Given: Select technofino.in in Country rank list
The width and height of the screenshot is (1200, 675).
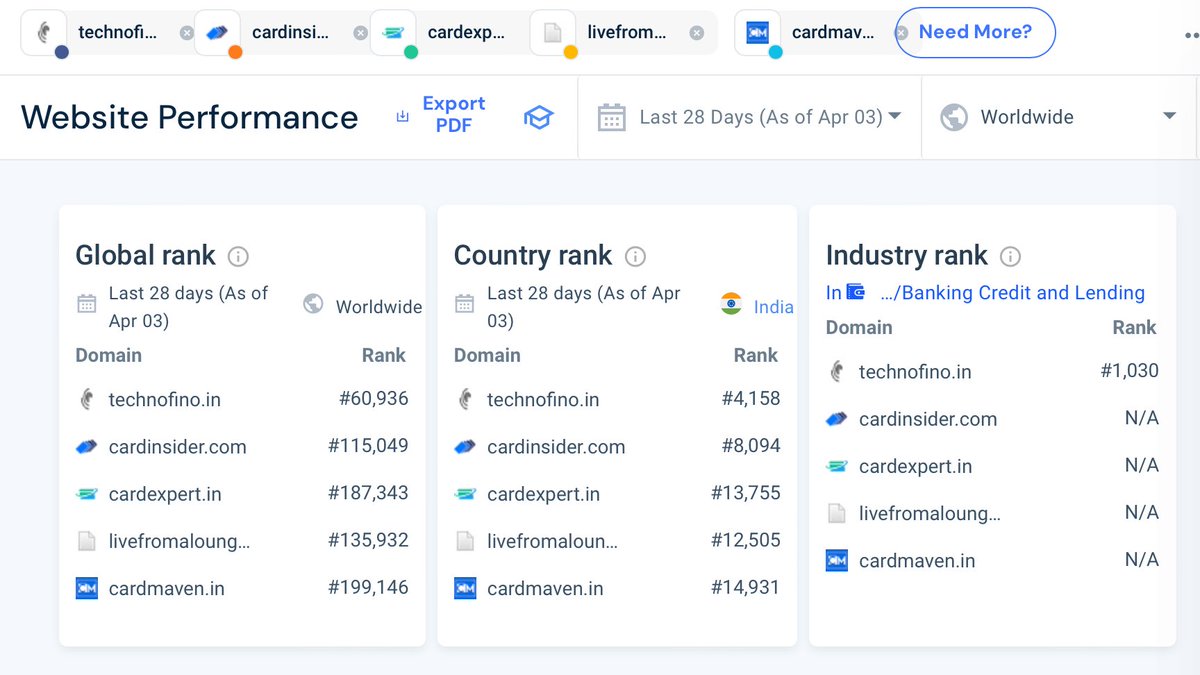Looking at the screenshot, I should tap(543, 400).
